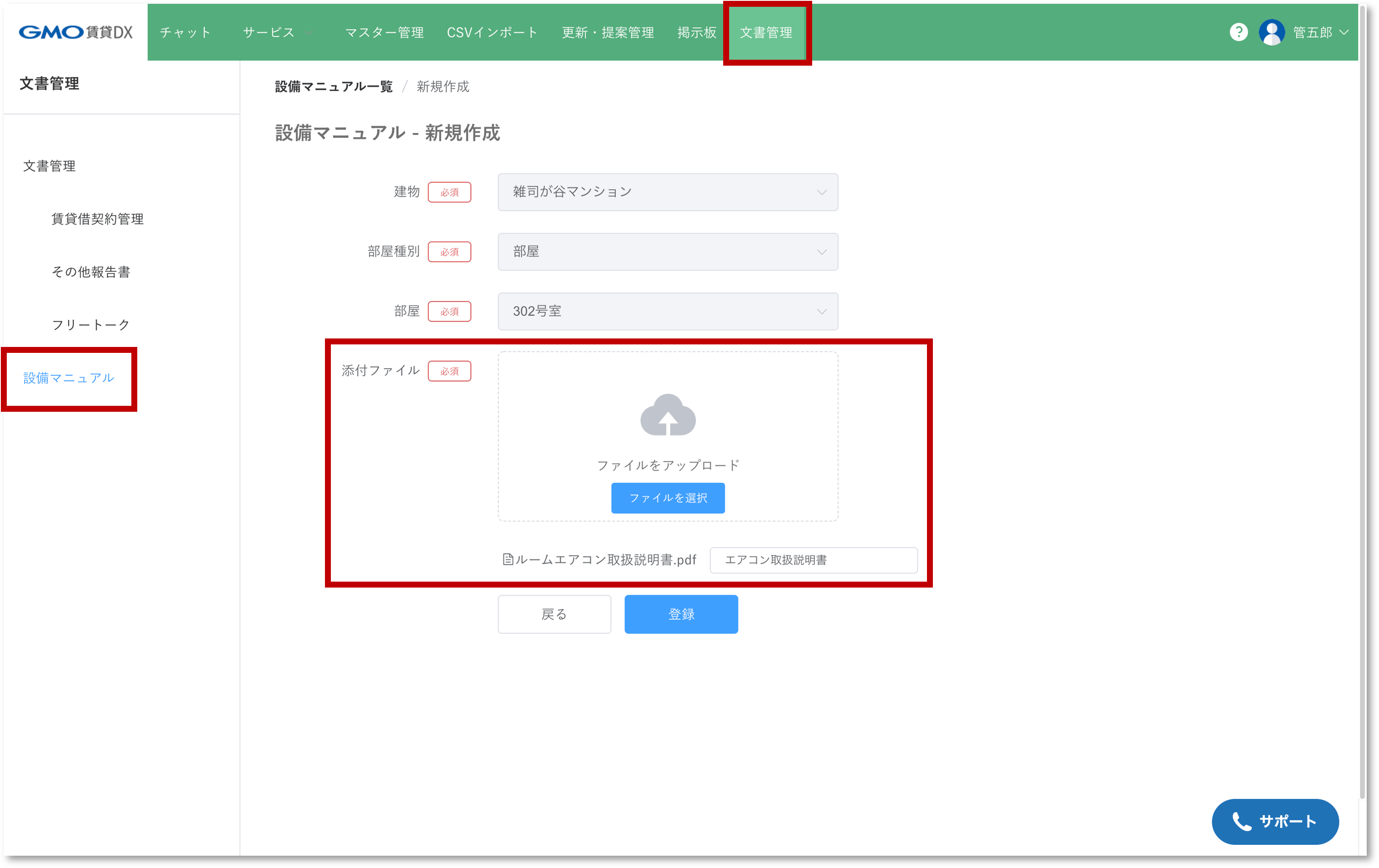Open the 建物 dropdown

point(667,192)
